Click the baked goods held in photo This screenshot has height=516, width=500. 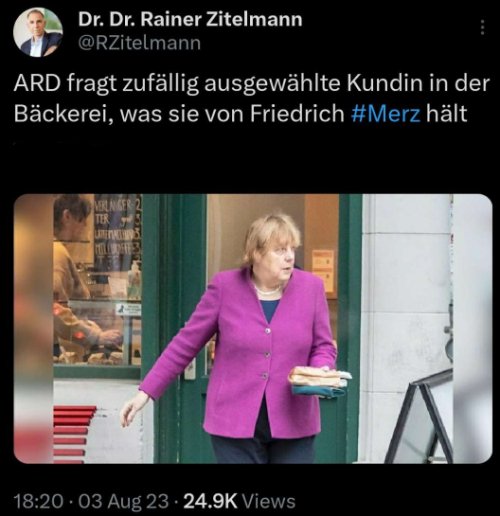point(320,383)
